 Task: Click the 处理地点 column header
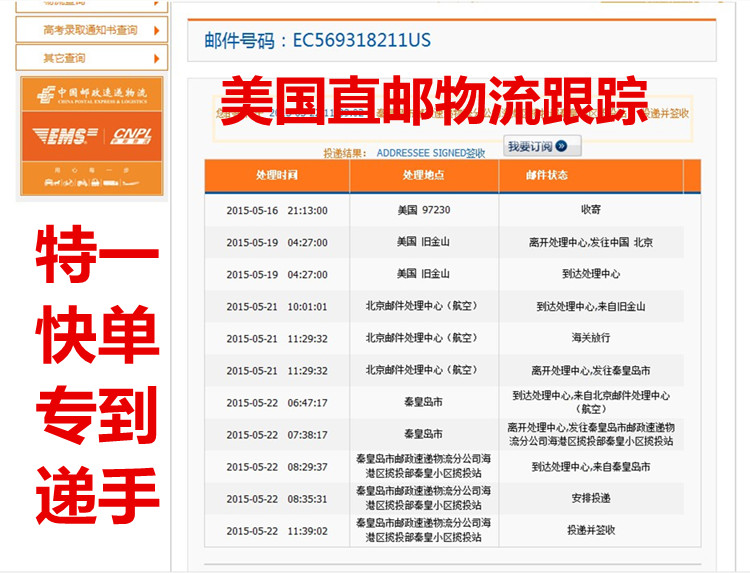click(x=423, y=176)
